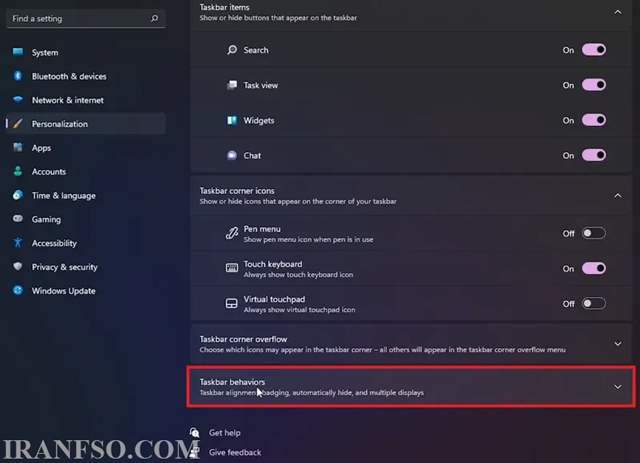640x463 pixels.
Task: Open the System settings category
Action: coord(86,52)
